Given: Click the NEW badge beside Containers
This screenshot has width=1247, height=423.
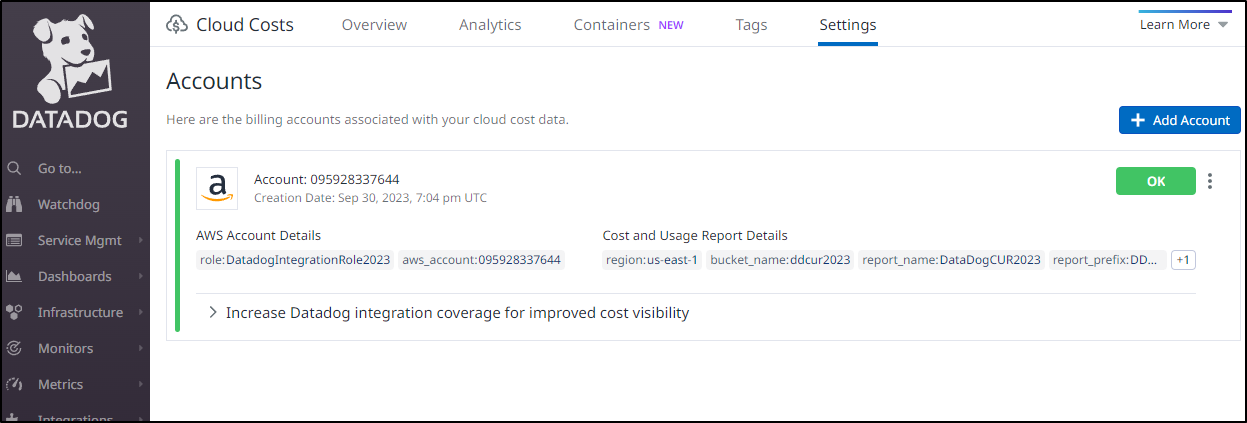Looking at the screenshot, I should [x=671, y=25].
